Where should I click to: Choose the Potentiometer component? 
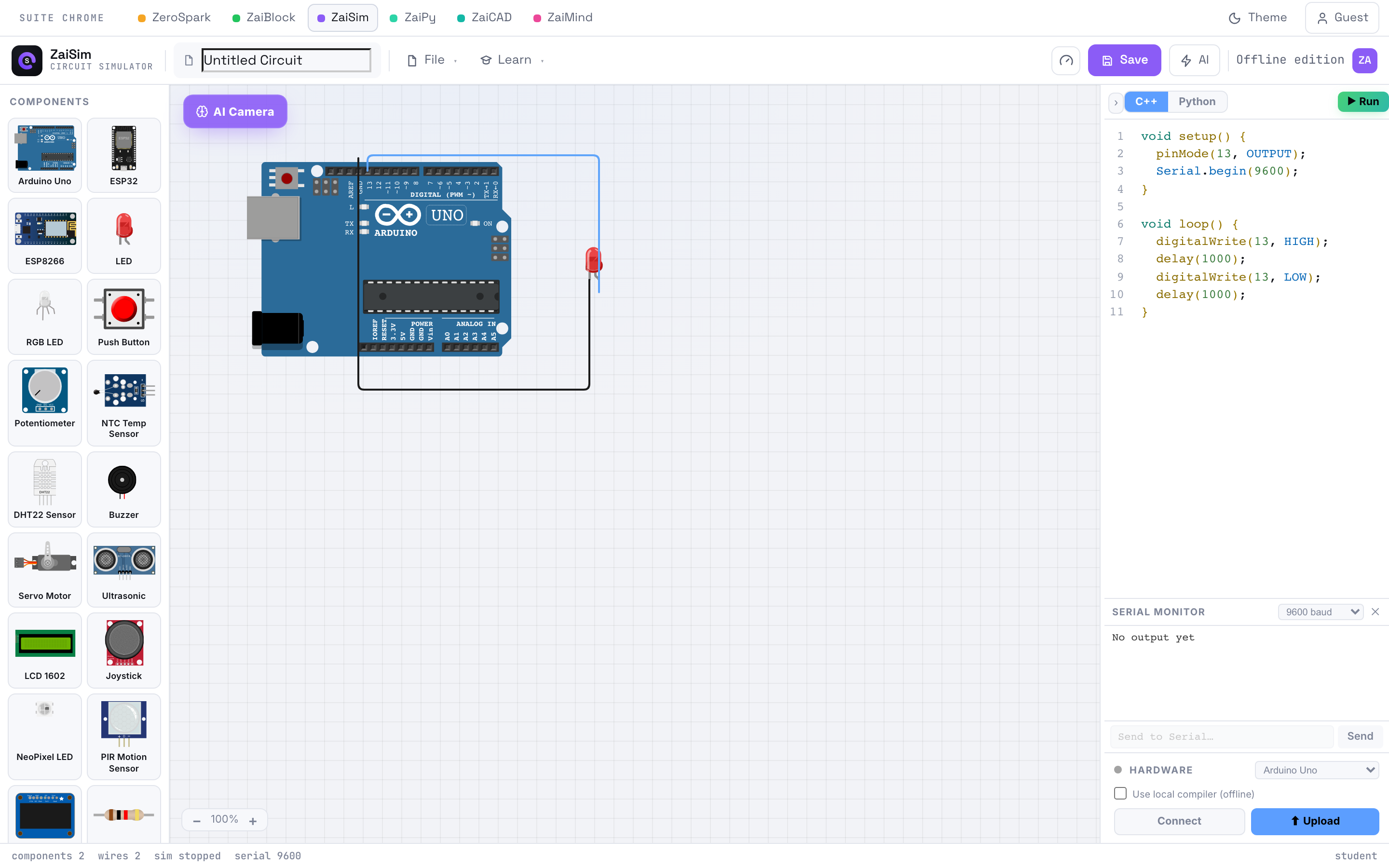tap(45, 403)
